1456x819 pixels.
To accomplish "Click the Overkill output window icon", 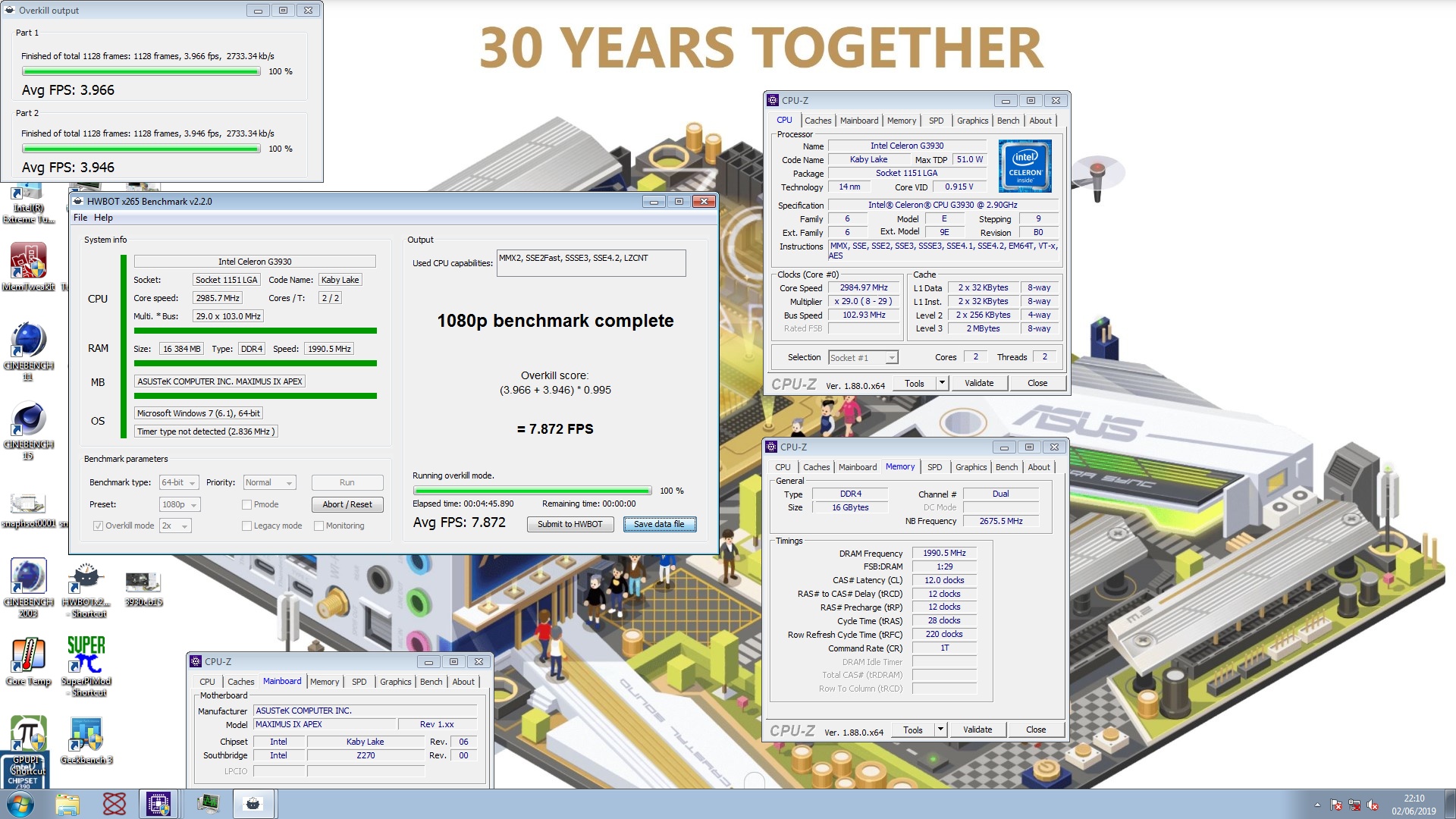I will coord(10,11).
